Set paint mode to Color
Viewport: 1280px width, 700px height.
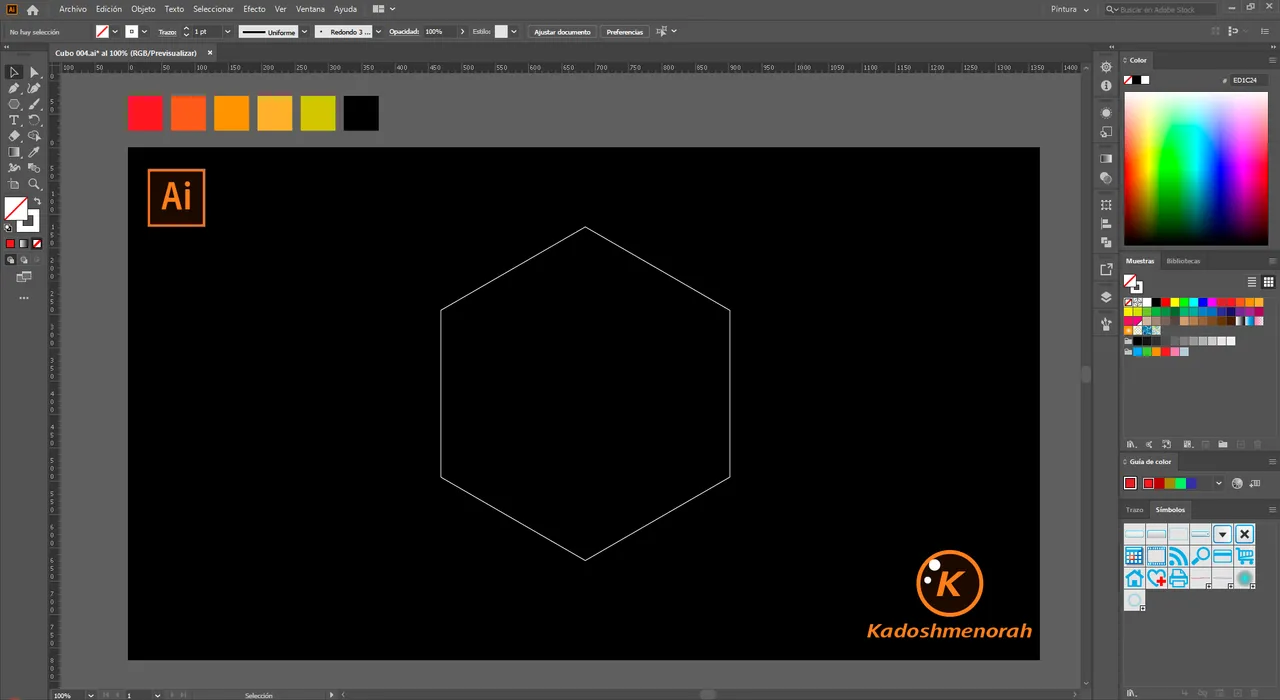pos(10,244)
